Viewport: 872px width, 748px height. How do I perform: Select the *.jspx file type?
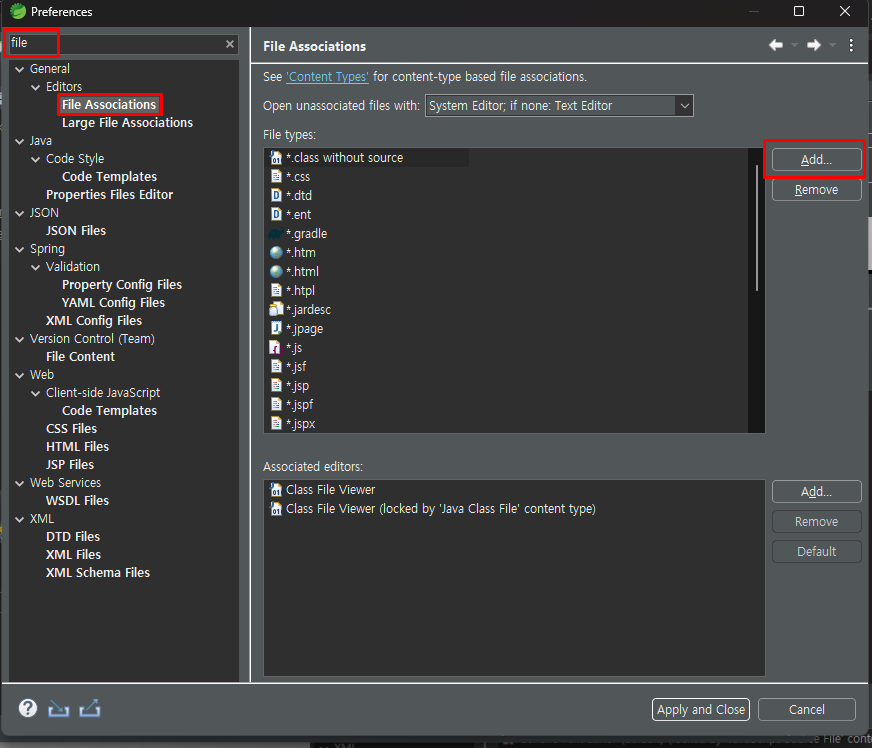293,423
